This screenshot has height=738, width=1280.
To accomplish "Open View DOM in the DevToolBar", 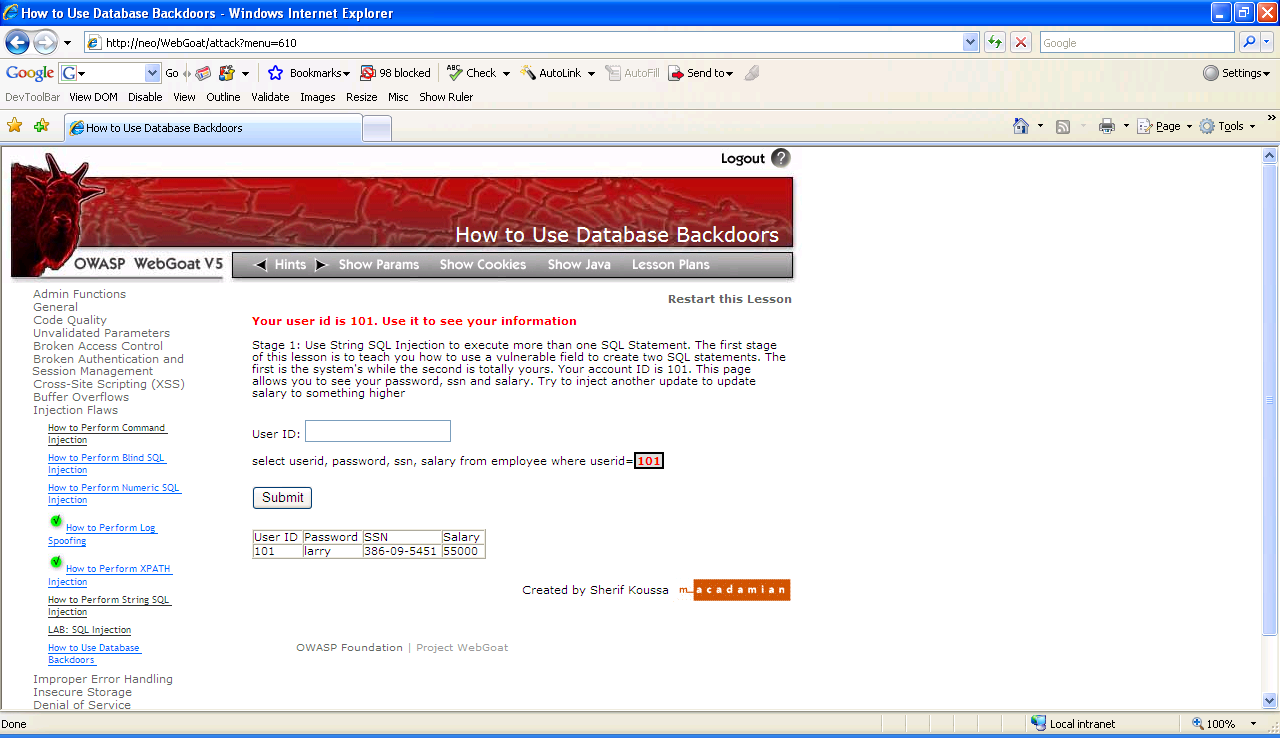I will pyautogui.click(x=93, y=97).
